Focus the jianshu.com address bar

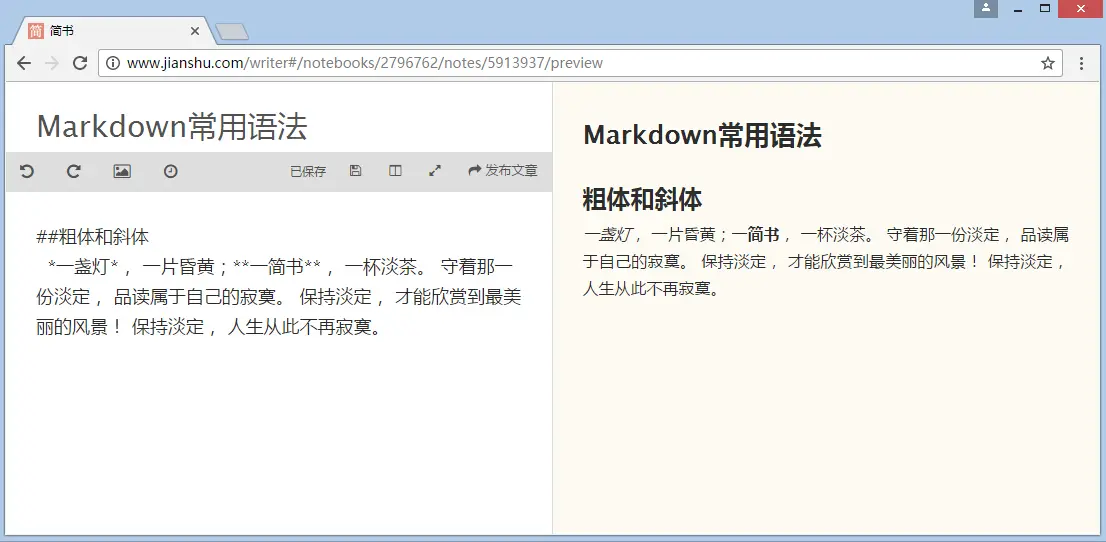pyautogui.click(x=578, y=63)
